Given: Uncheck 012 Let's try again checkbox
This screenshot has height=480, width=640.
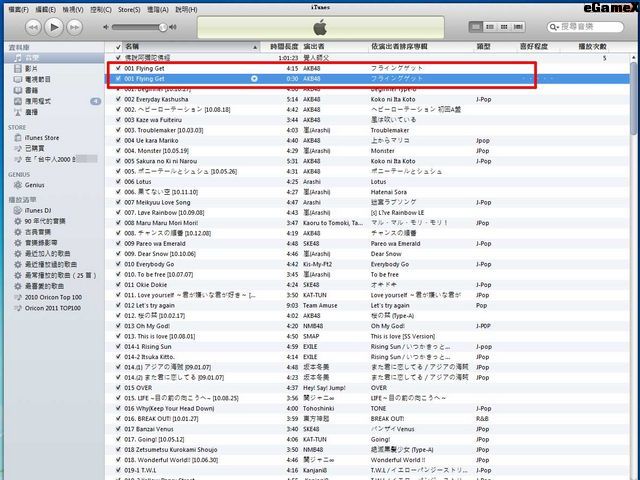Looking at the screenshot, I should click(118, 305).
